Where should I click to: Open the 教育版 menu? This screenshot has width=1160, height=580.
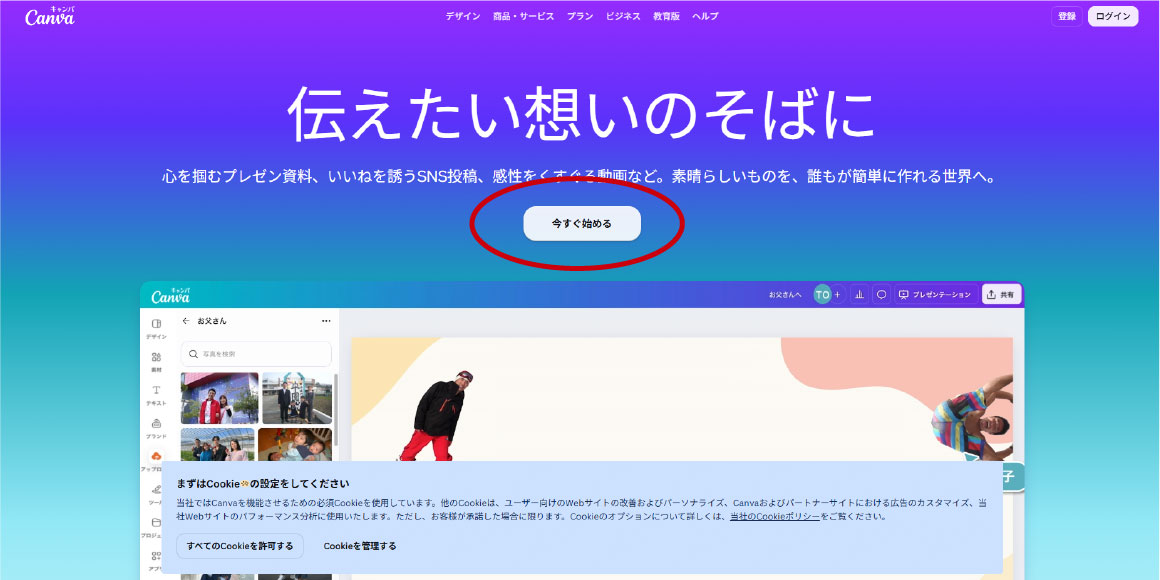[666, 16]
